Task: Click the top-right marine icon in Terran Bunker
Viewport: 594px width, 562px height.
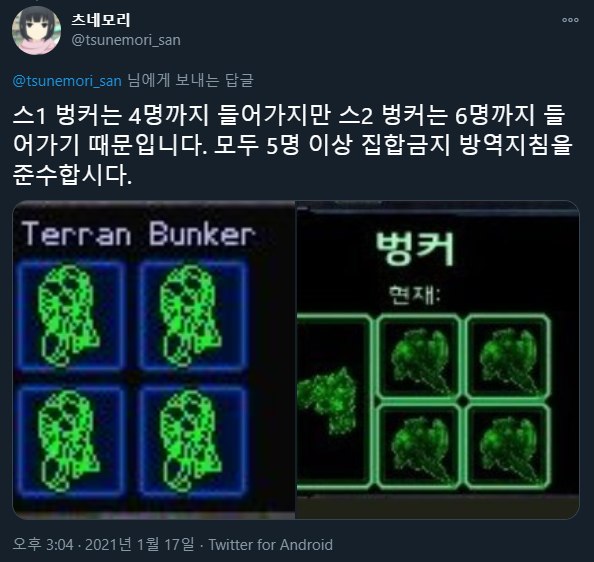Action: point(192,315)
